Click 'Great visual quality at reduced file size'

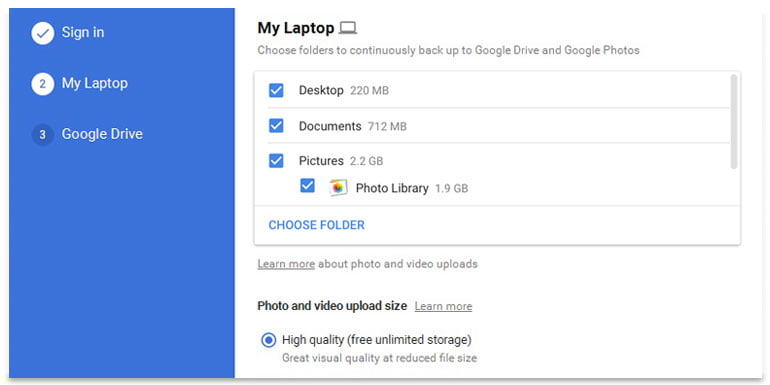pos(379,358)
